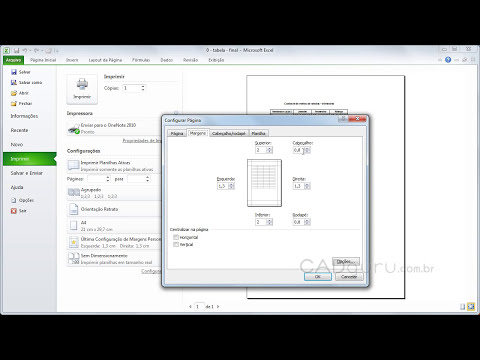
Task: Open the Salvar como option
Action: point(26,82)
